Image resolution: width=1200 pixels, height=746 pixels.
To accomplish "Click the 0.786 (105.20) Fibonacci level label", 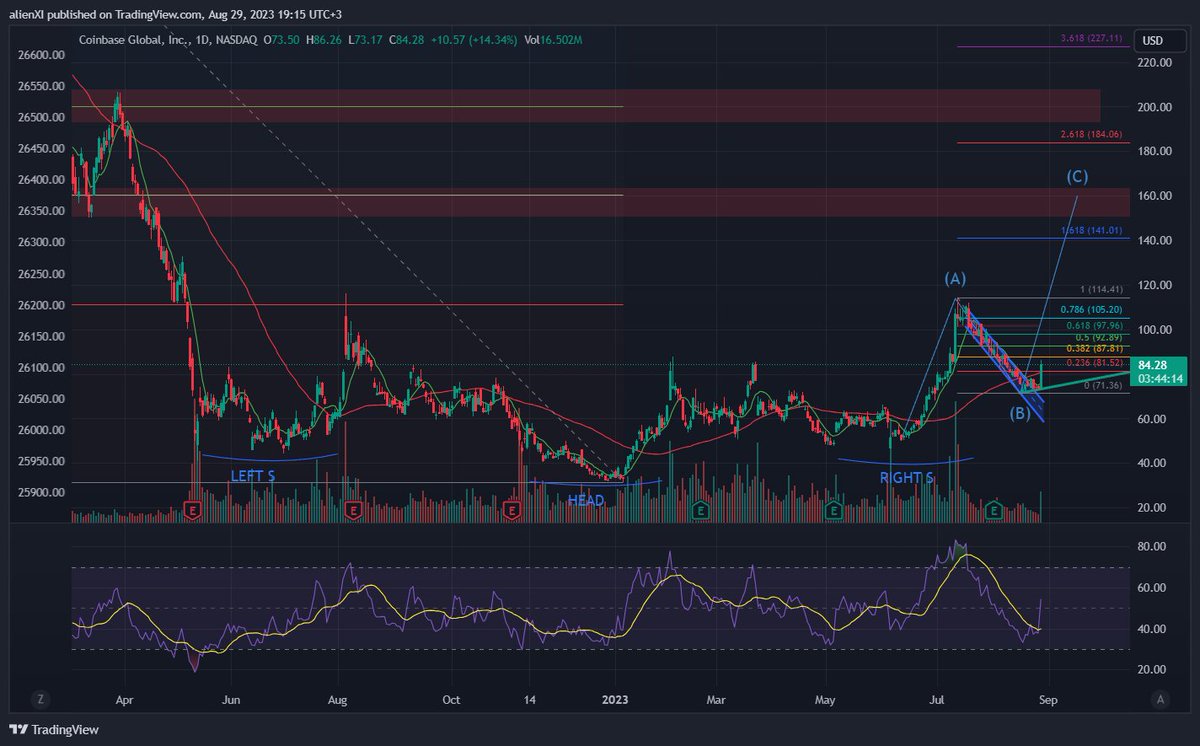I will 1092,310.
